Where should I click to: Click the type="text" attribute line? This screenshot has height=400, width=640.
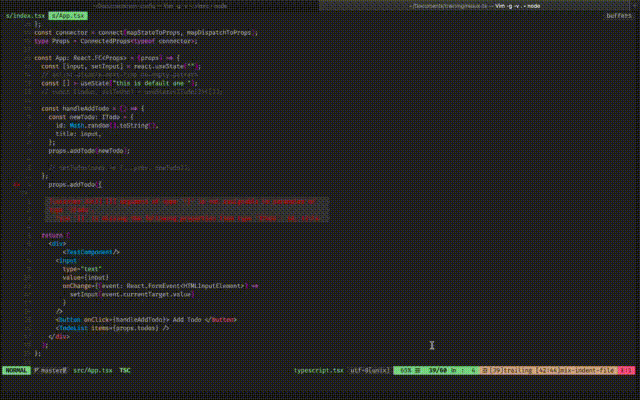point(82,269)
